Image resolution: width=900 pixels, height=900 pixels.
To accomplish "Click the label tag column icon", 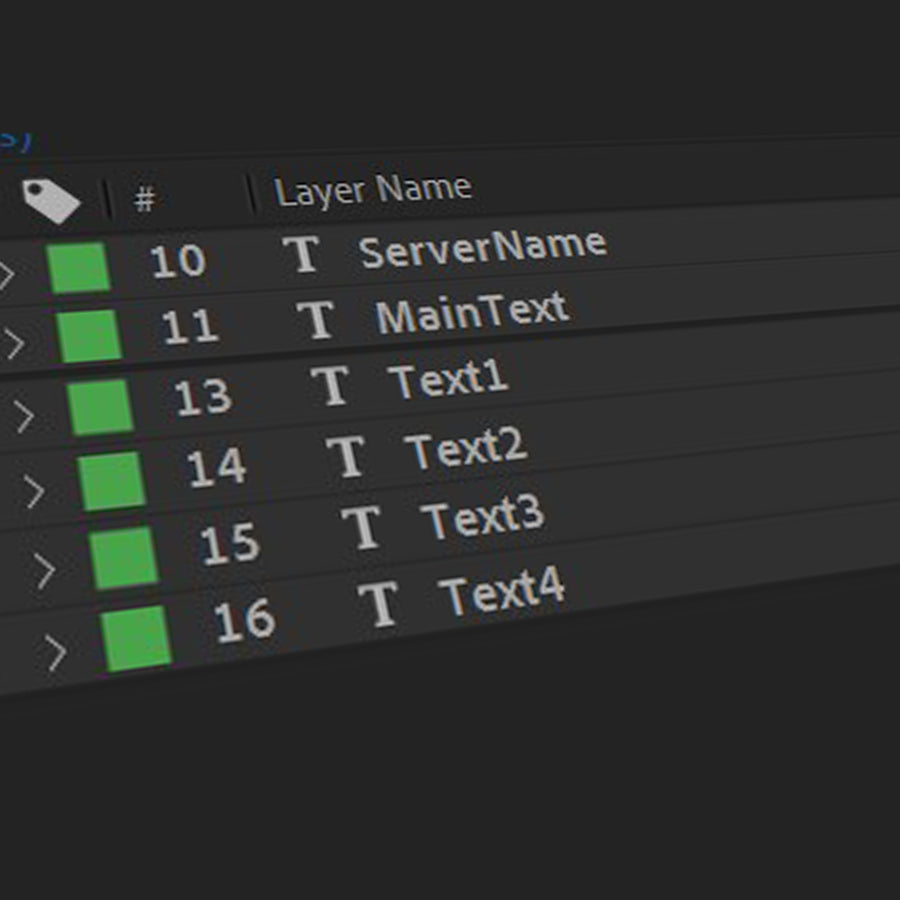I will pyautogui.click(x=51, y=201).
